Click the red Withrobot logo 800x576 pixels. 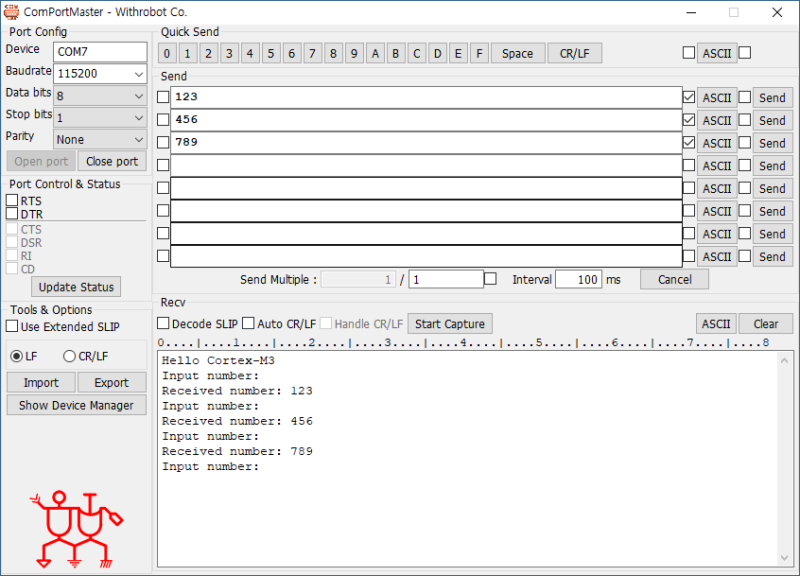point(77,530)
